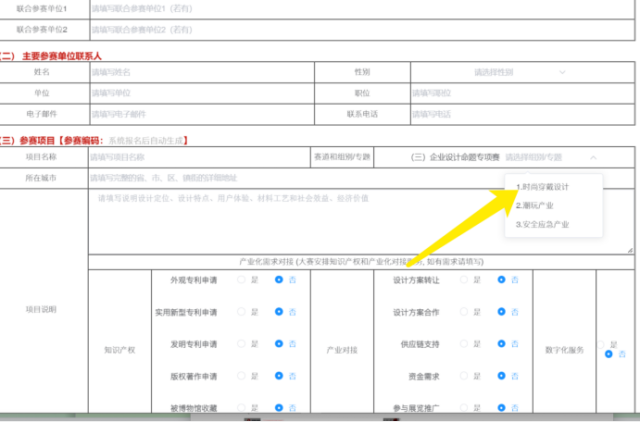Click the 系统报名后自动生成 text

coord(145,141)
